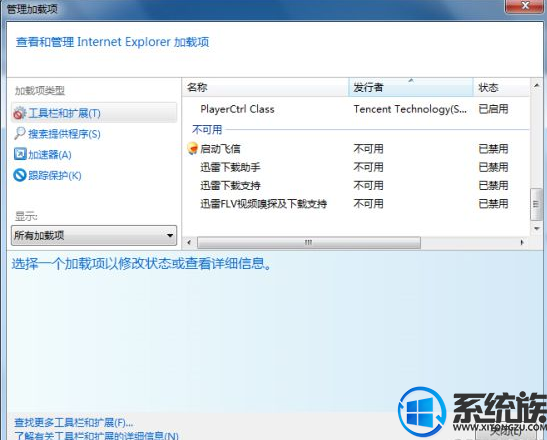
Task: Sort by the 名称 column header
Action: [x=265, y=87]
